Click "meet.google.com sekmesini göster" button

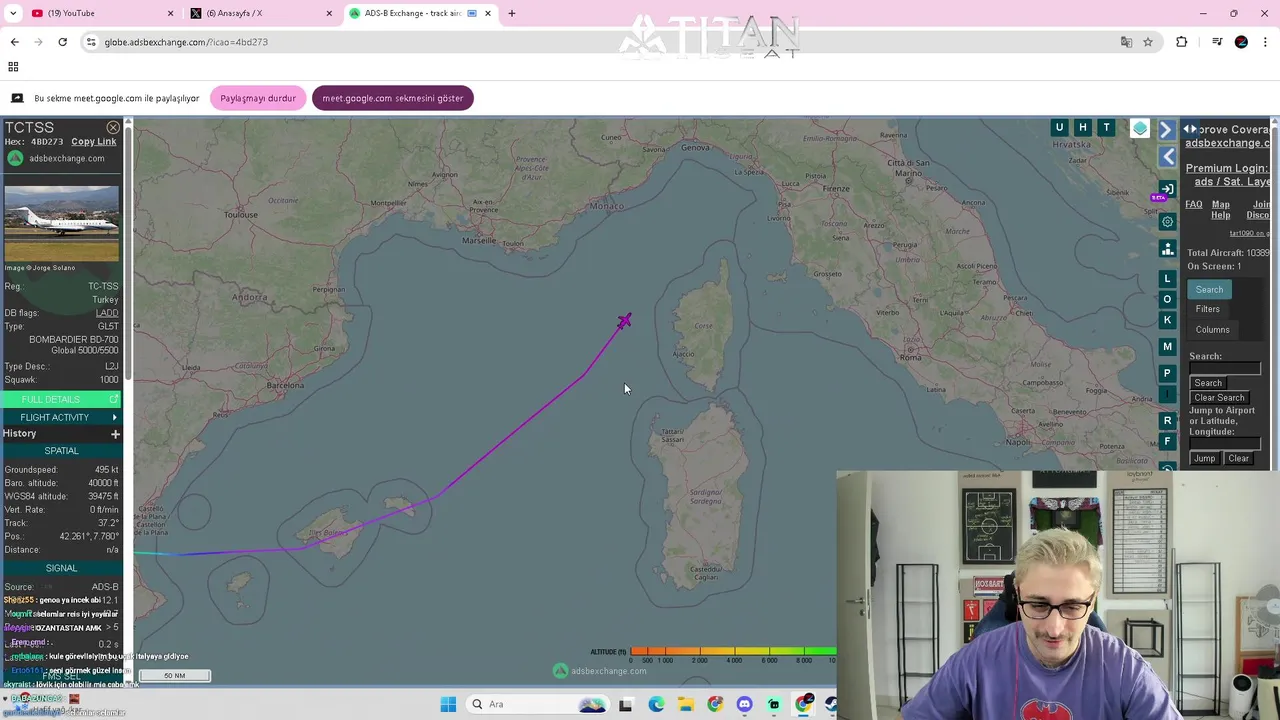coord(392,98)
